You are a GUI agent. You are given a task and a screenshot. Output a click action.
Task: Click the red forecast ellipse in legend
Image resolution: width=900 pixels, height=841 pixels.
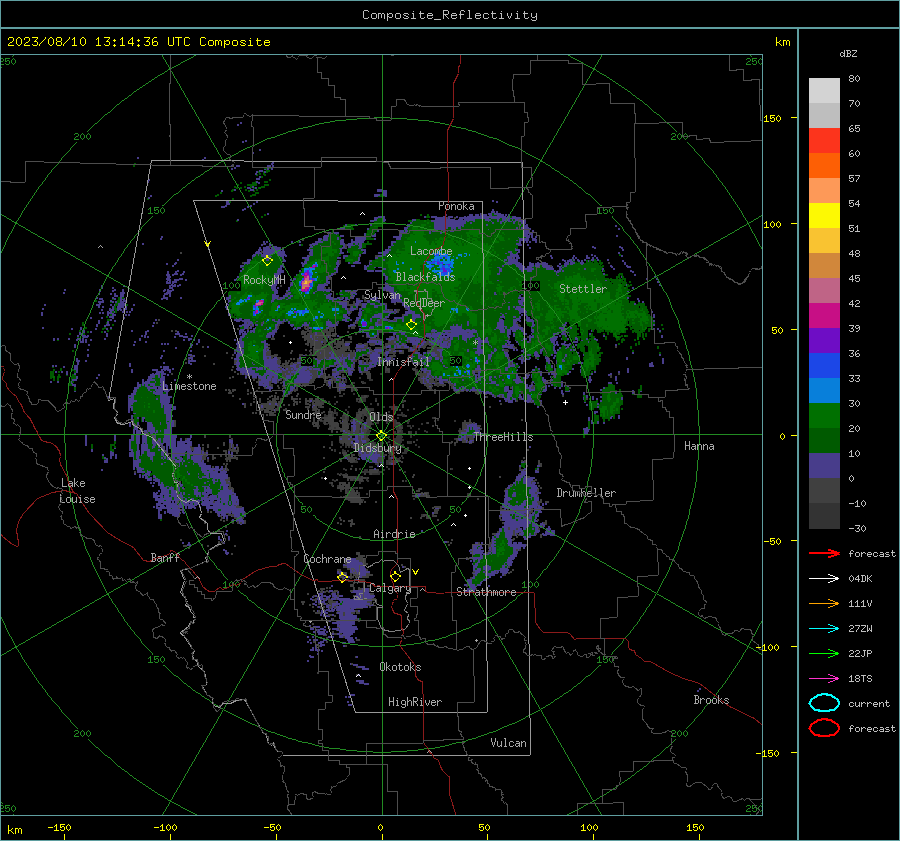point(824,728)
